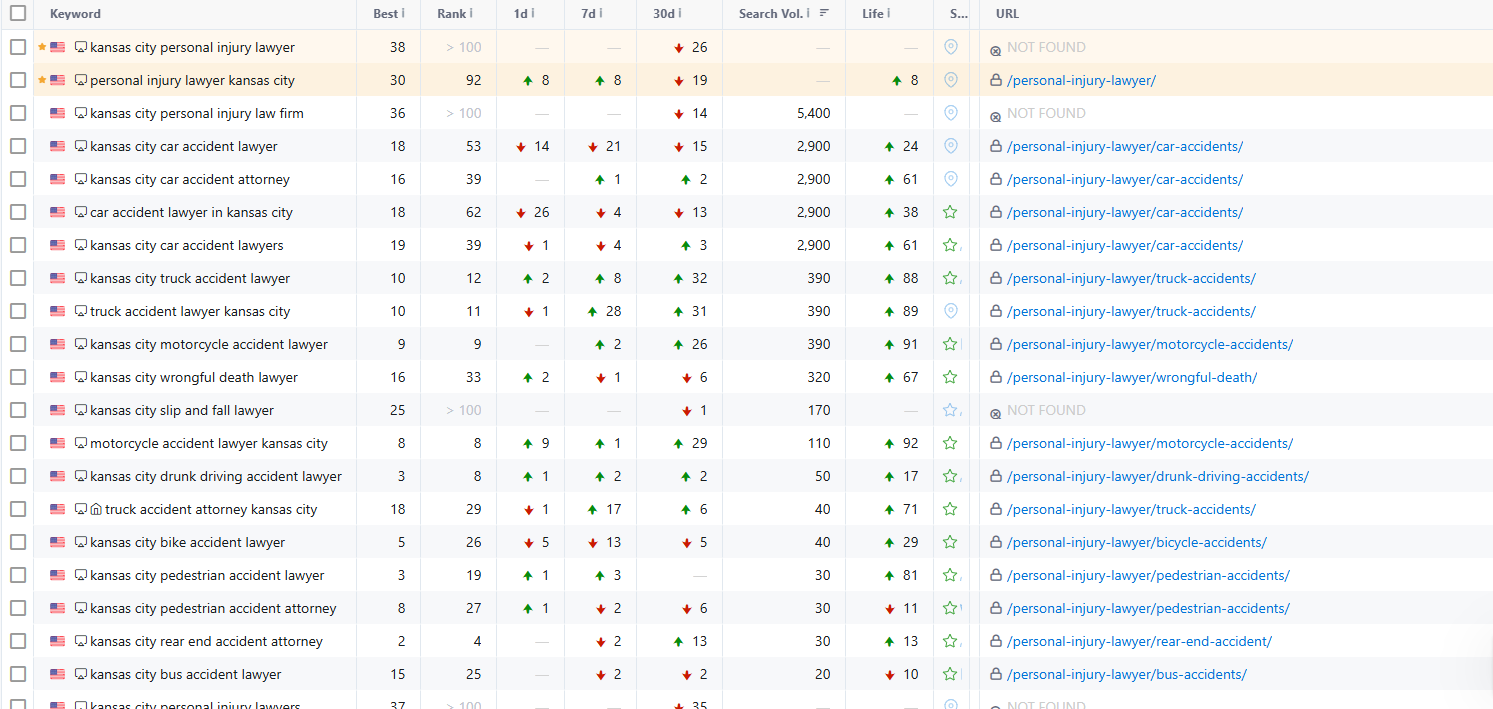1493x709 pixels.
Task: Click the green star icon for 'motorcycle accident lawyer kansas city'
Action: (x=950, y=443)
